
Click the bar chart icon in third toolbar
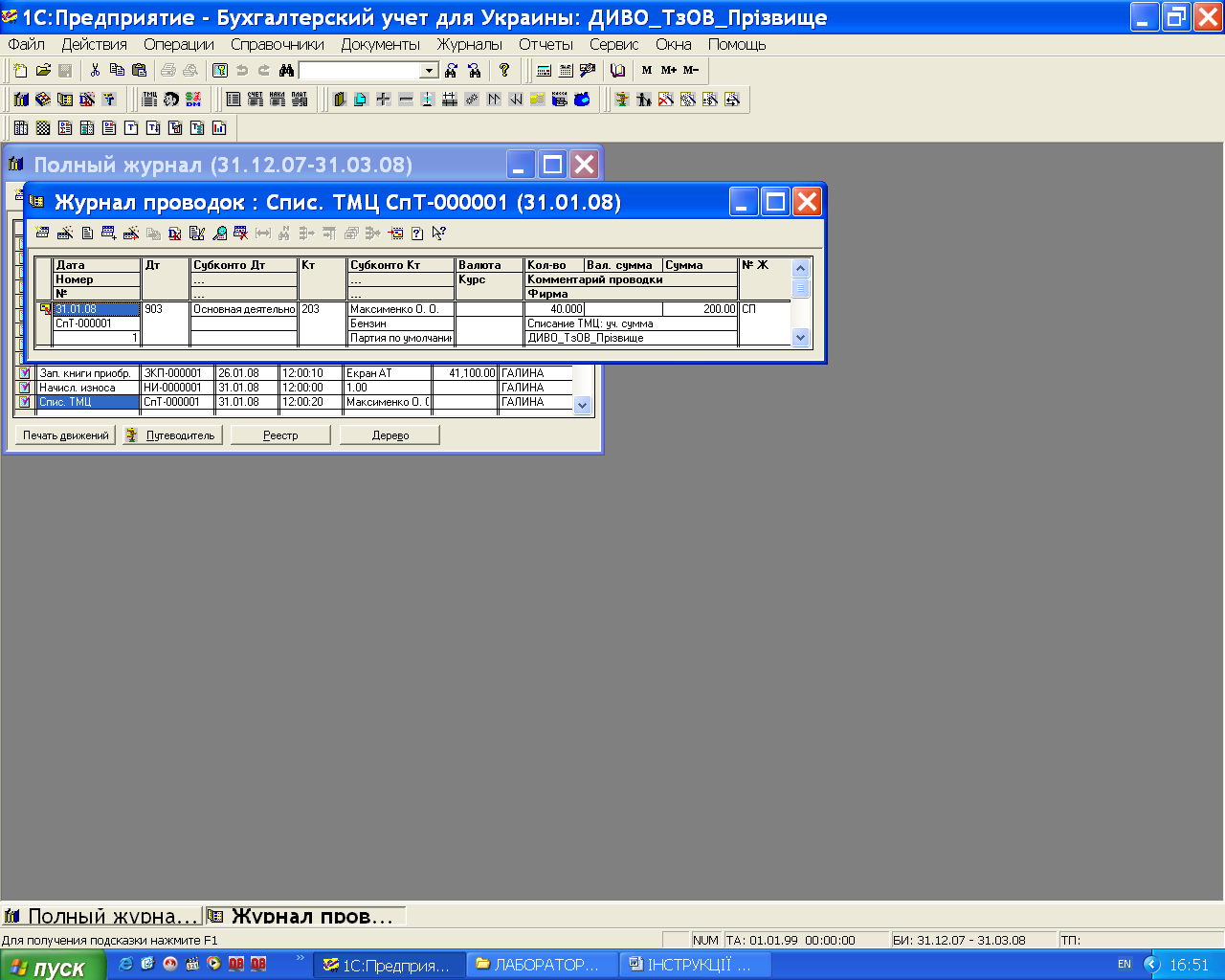coord(219,127)
